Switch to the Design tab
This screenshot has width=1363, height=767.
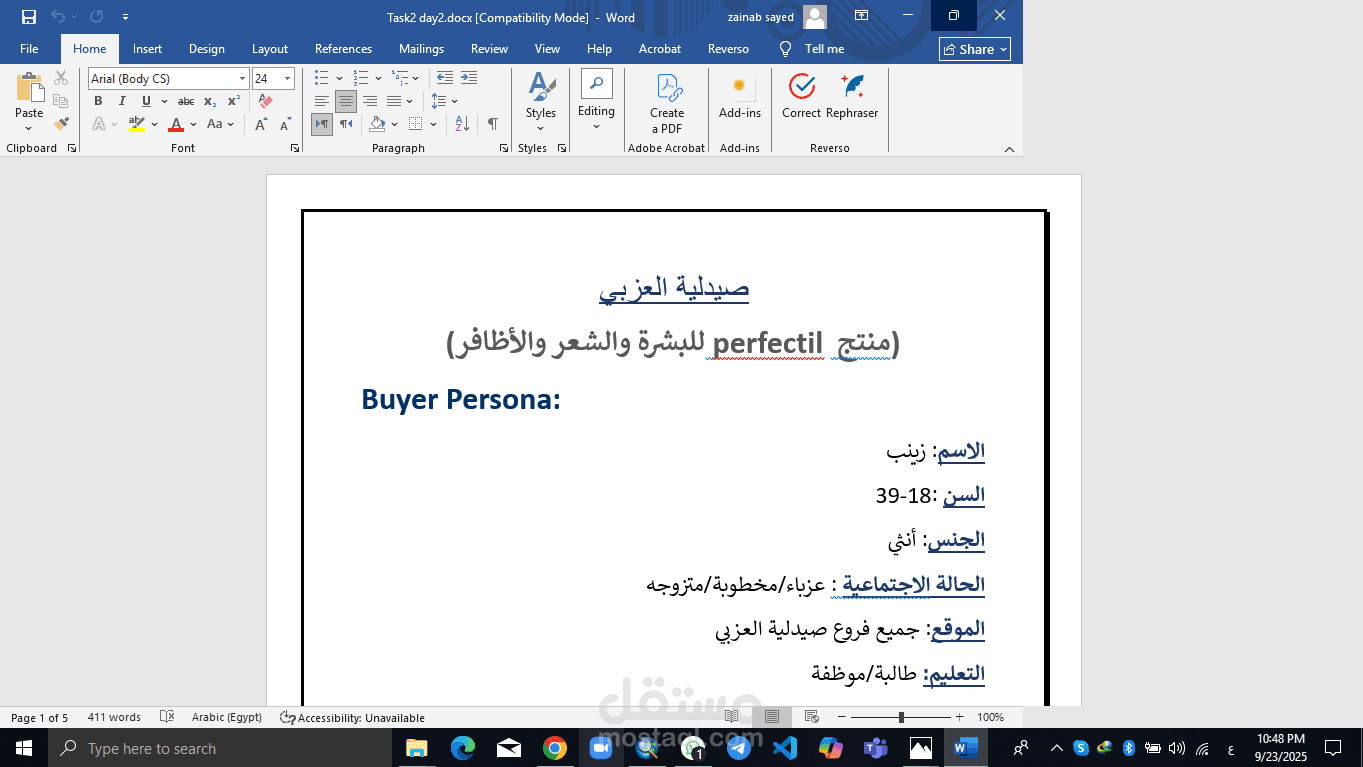(207, 49)
